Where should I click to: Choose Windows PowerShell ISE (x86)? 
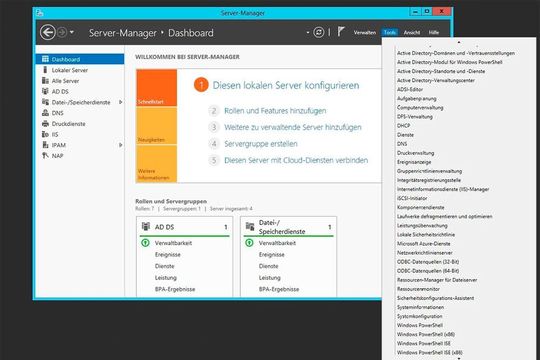pyautogui.click(x=429, y=352)
